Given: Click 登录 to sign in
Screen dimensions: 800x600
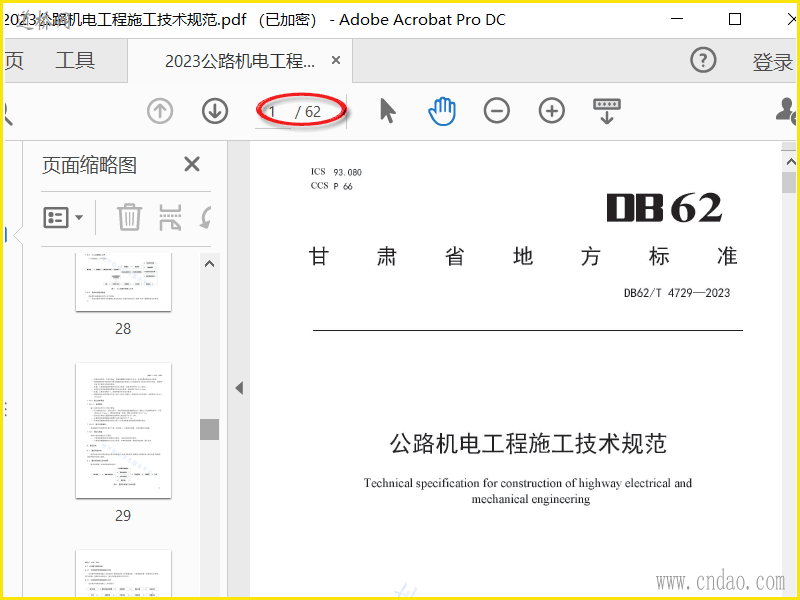Looking at the screenshot, I should coord(772,62).
